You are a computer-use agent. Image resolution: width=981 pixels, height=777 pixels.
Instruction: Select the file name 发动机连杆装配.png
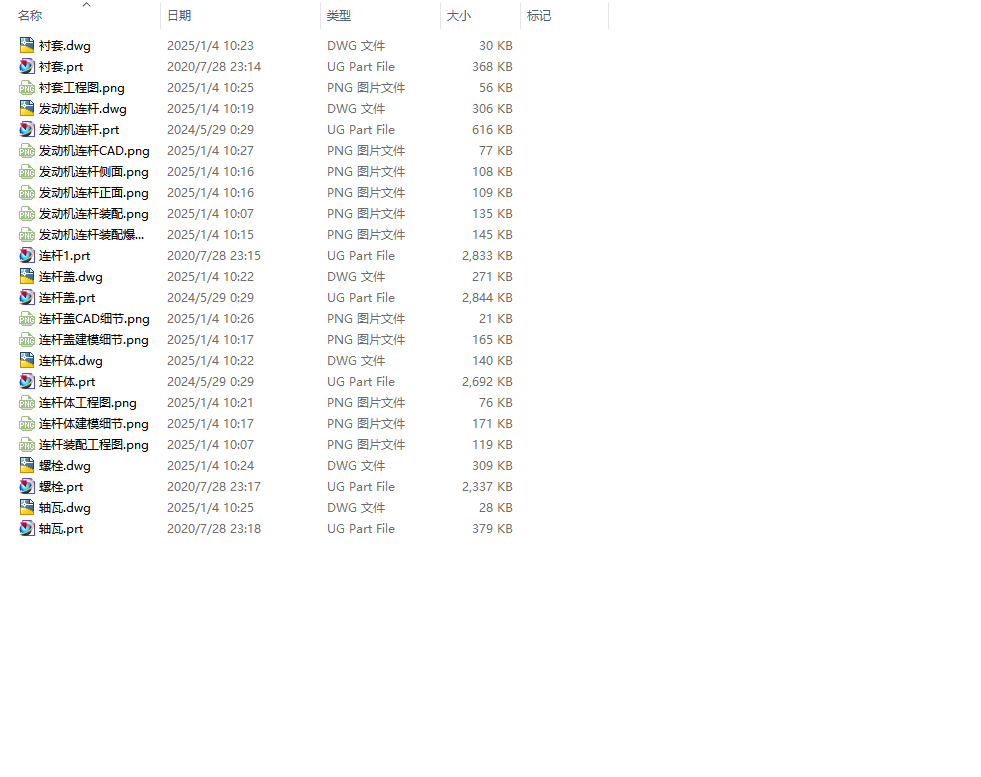point(94,214)
